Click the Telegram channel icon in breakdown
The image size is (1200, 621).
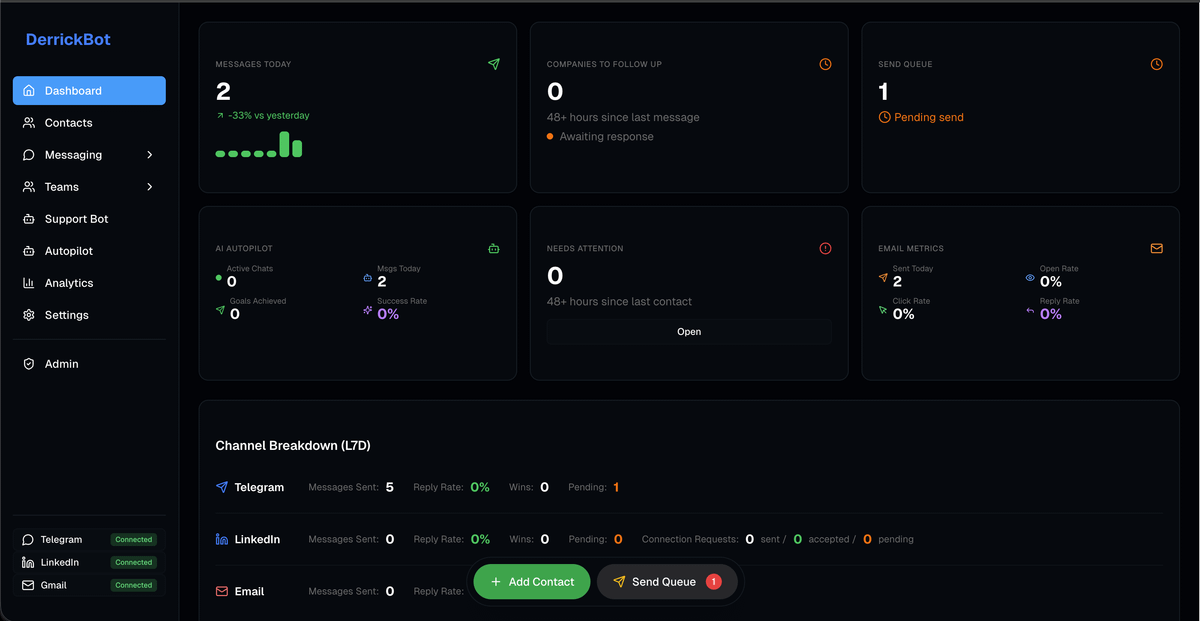(x=222, y=487)
